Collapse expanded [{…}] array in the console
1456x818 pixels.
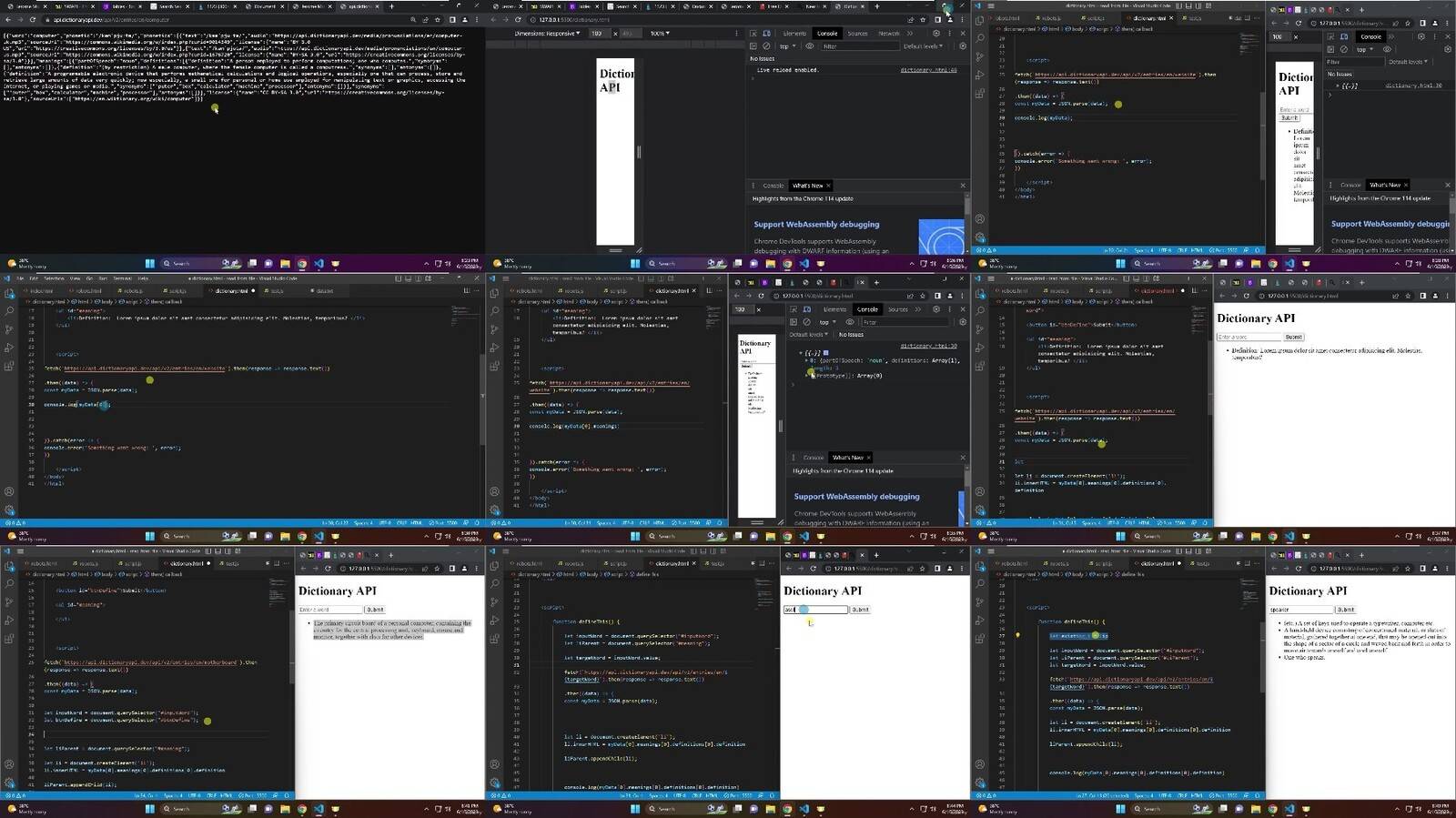coord(801,353)
